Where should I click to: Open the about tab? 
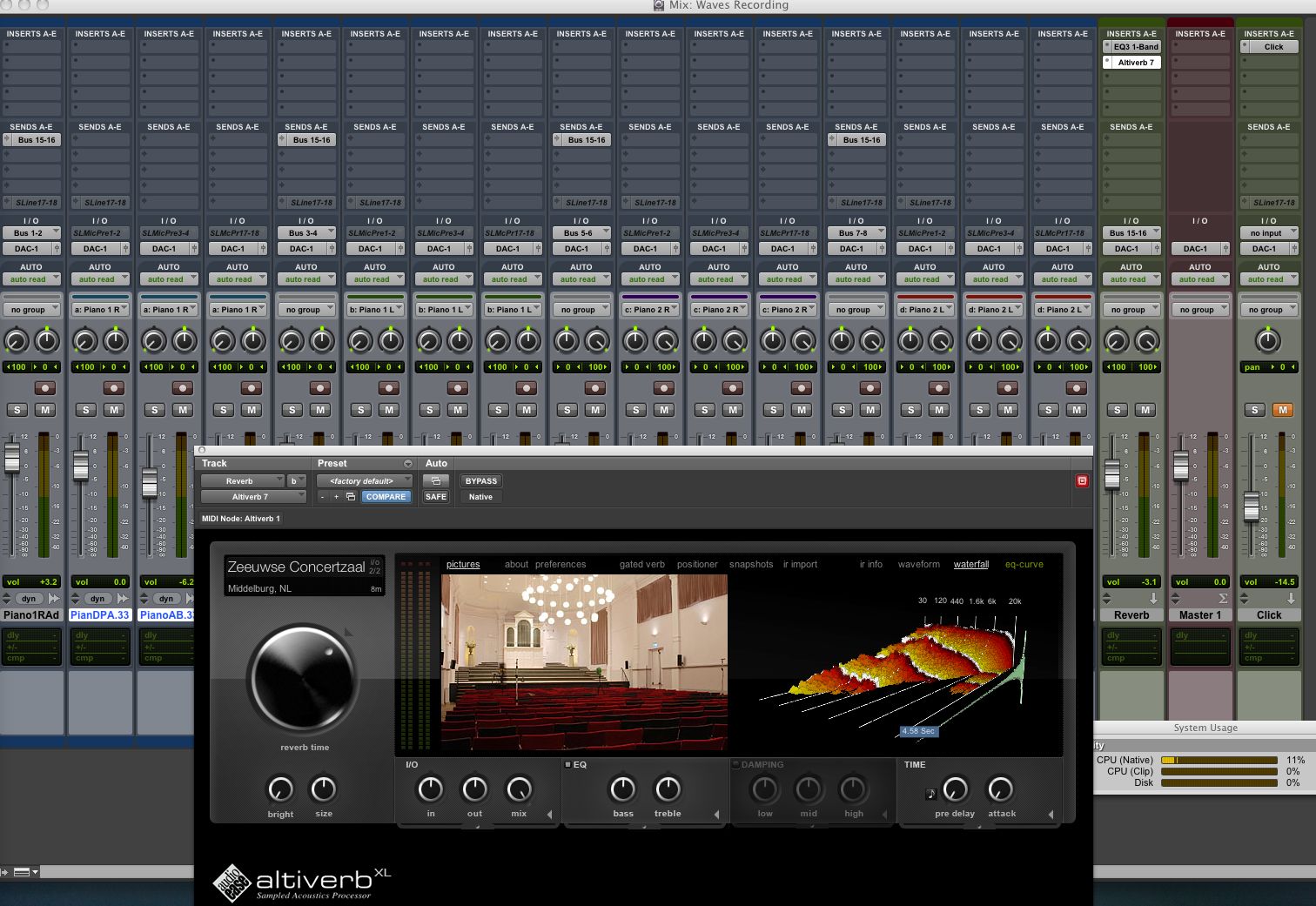point(516,565)
